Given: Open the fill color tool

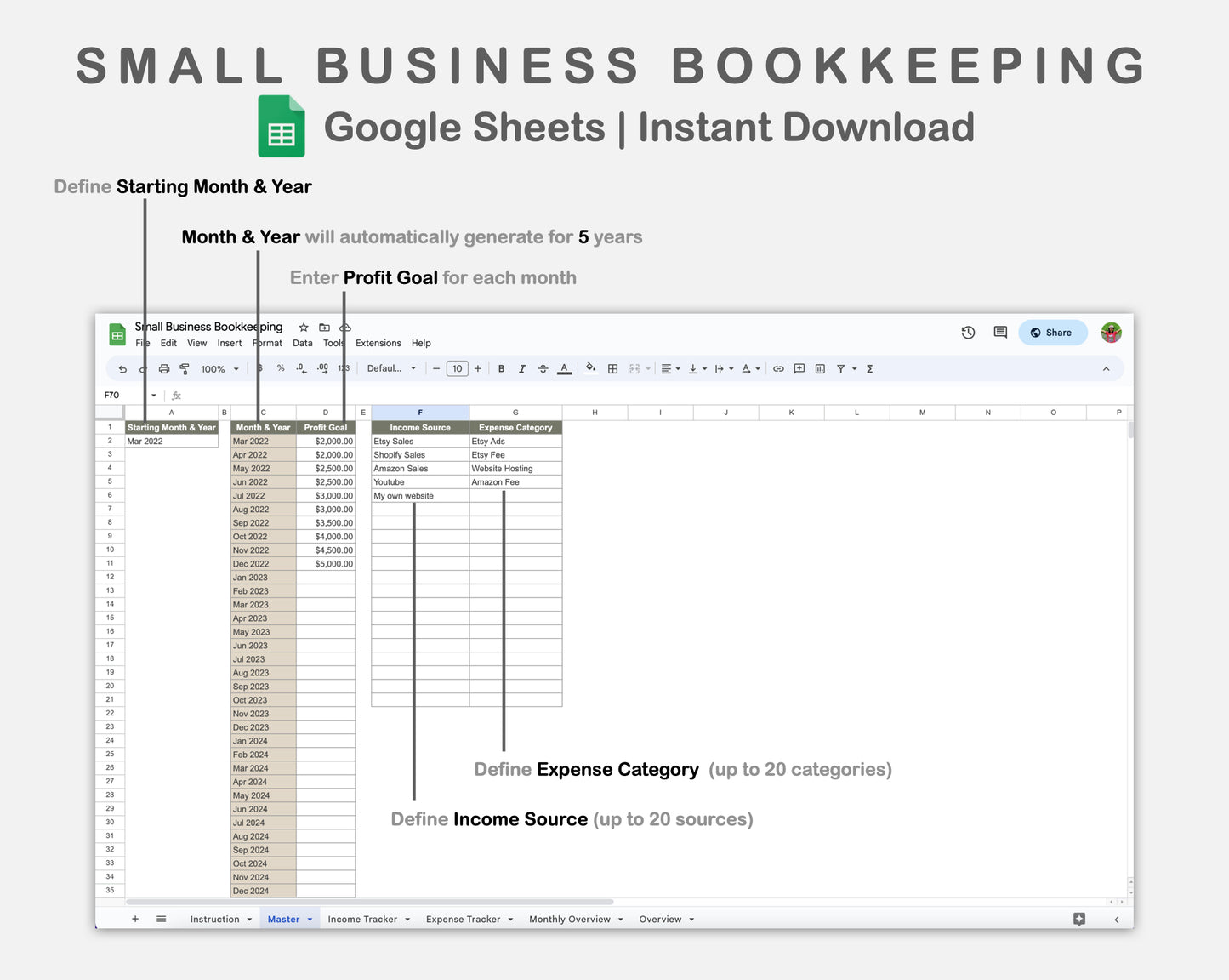Looking at the screenshot, I should 590,368.
